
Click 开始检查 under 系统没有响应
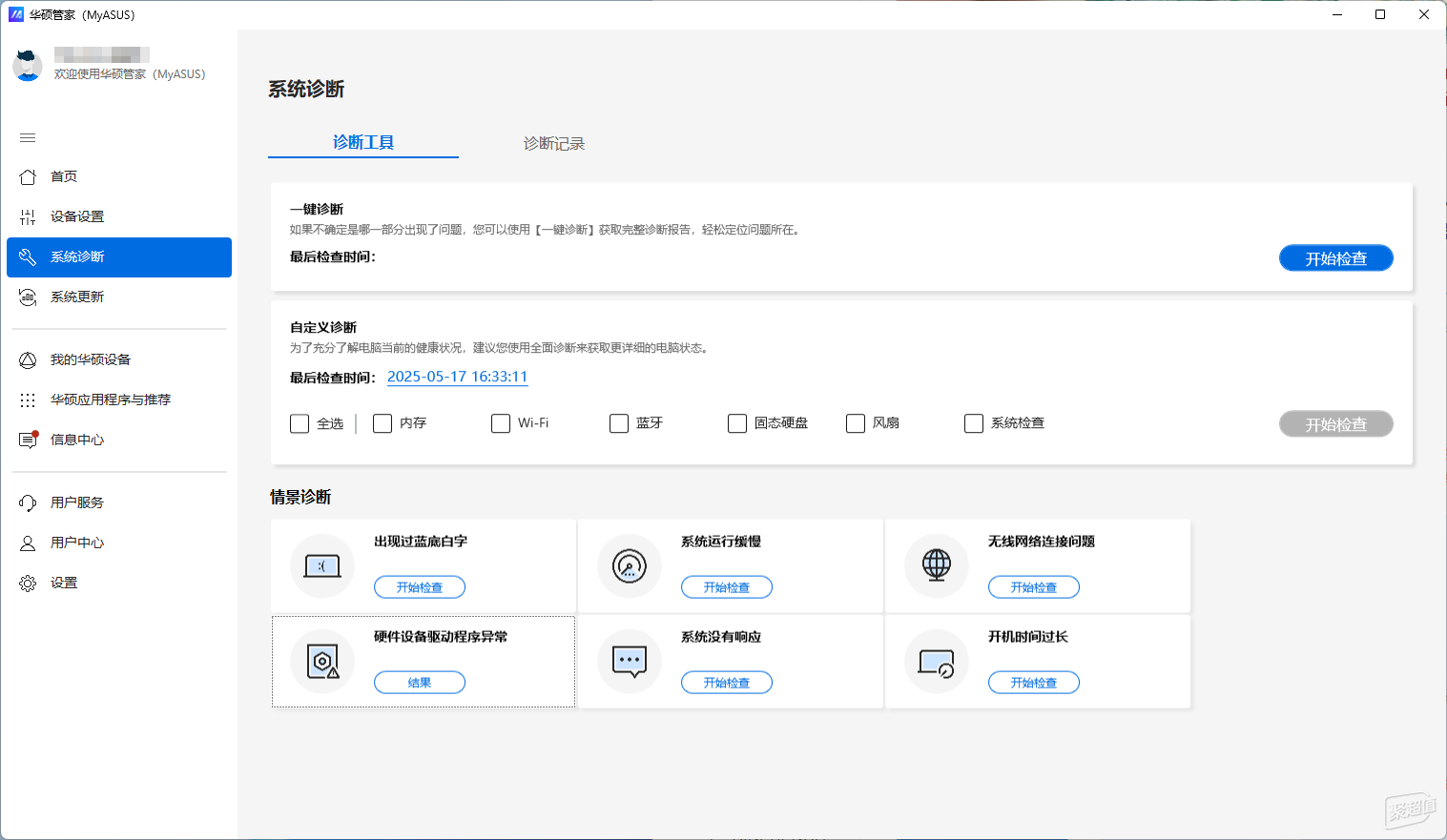tap(727, 683)
